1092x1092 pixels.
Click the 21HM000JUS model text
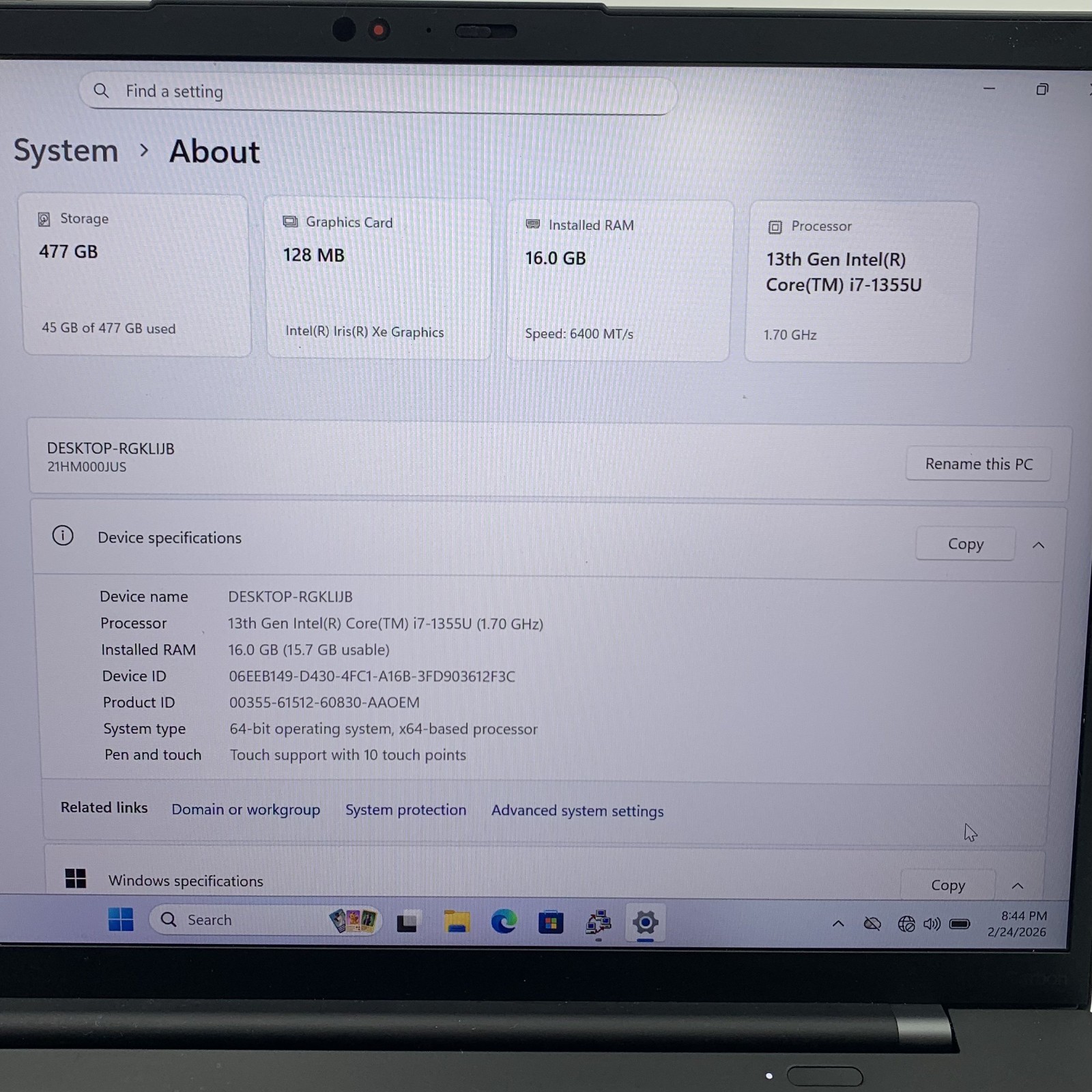pyautogui.click(x=87, y=467)
